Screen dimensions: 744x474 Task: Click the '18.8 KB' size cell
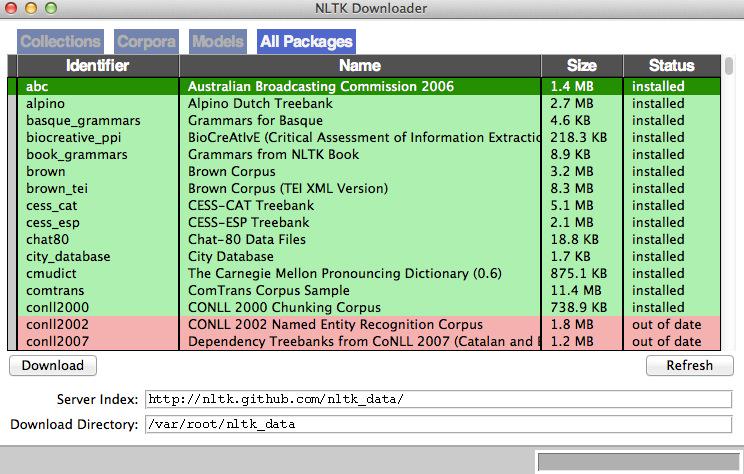(x=575, y=240)
